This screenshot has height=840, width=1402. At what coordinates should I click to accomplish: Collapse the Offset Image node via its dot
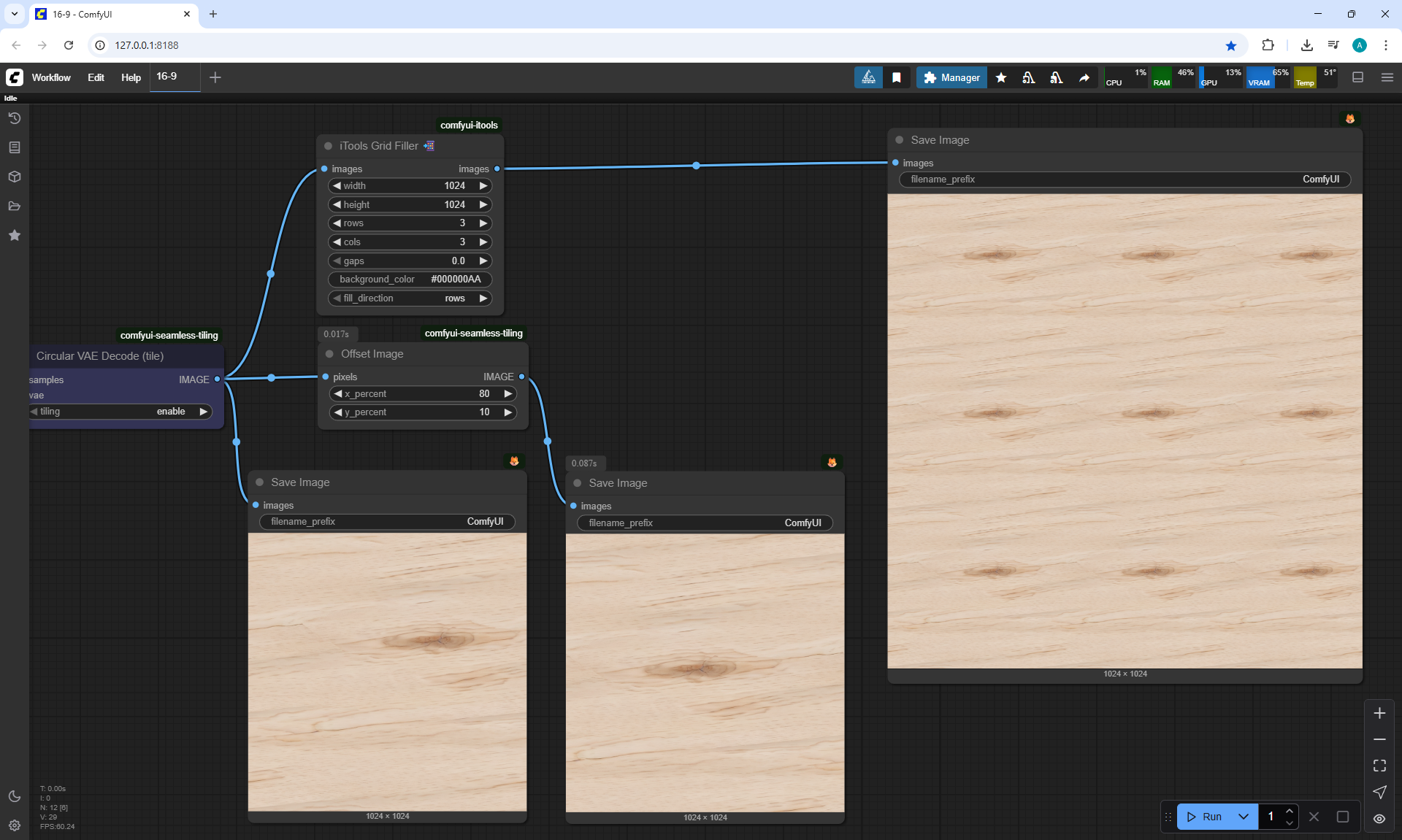(x=329, y=354)
